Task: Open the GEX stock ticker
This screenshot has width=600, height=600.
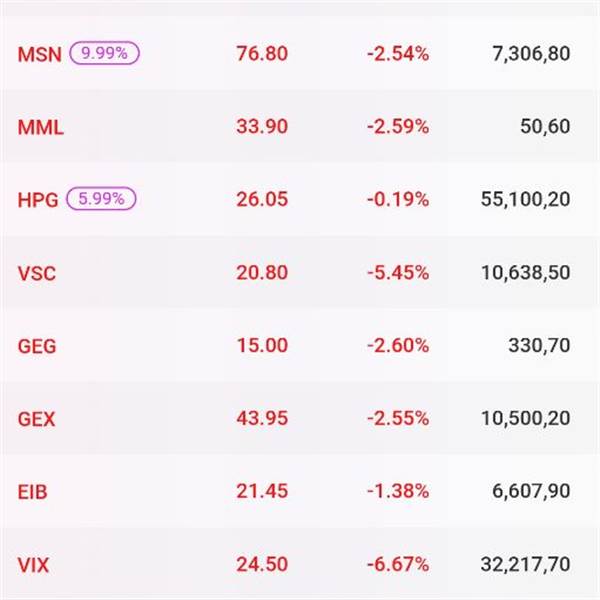Action: click(x=38, y=419)
